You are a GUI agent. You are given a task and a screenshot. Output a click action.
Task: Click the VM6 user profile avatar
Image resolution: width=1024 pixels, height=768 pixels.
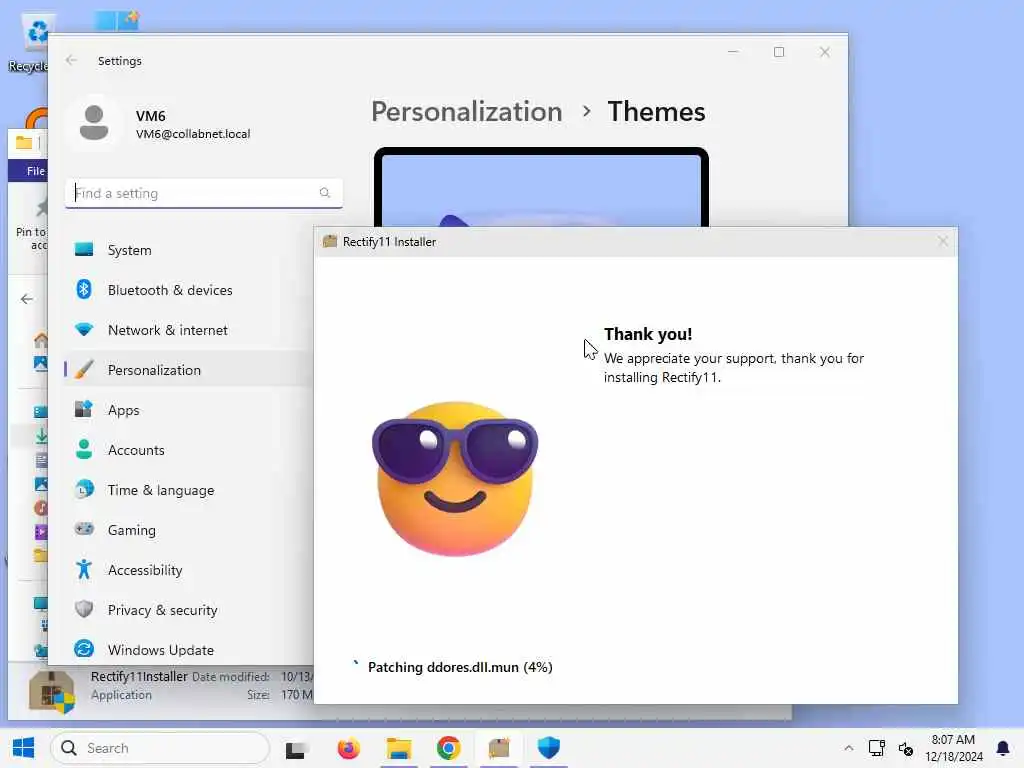click(x=94, y=123)
